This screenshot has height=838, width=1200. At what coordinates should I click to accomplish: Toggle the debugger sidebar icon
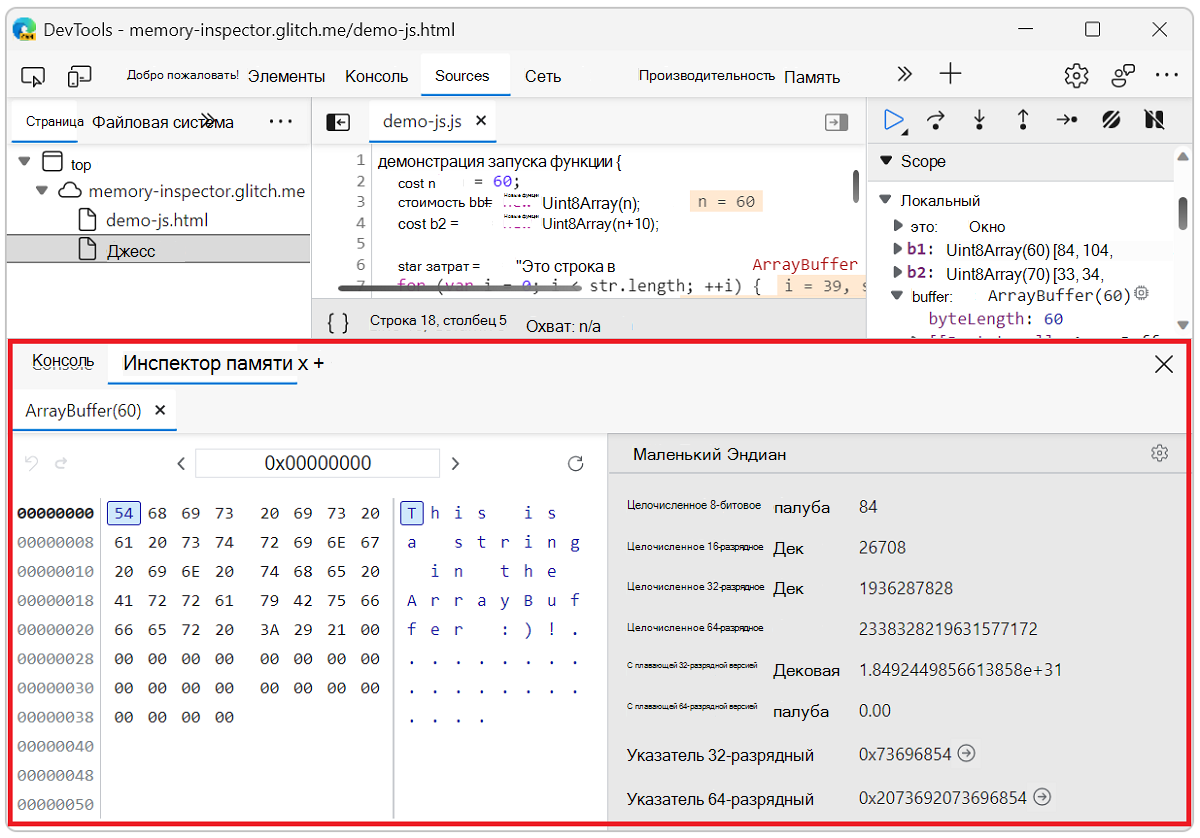[x=836, y=121]
